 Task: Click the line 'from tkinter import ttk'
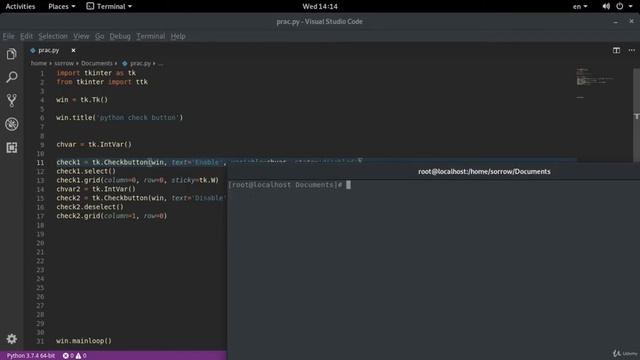(x=102, y=82)
